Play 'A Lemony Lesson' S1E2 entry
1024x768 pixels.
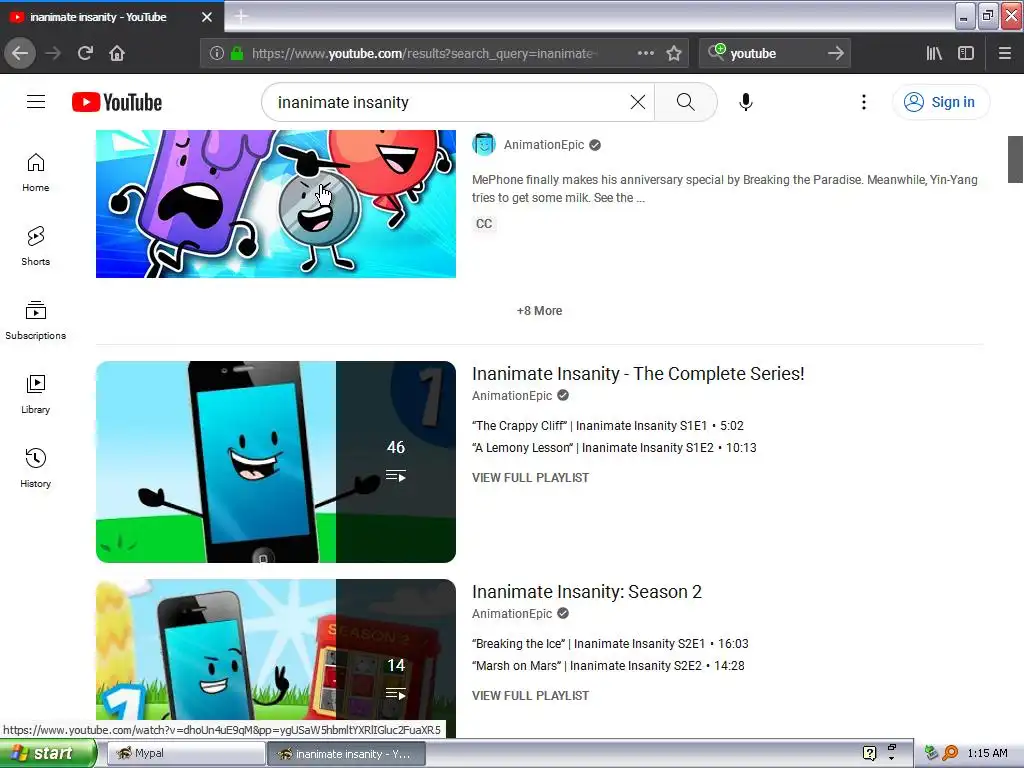click(614, 448)
